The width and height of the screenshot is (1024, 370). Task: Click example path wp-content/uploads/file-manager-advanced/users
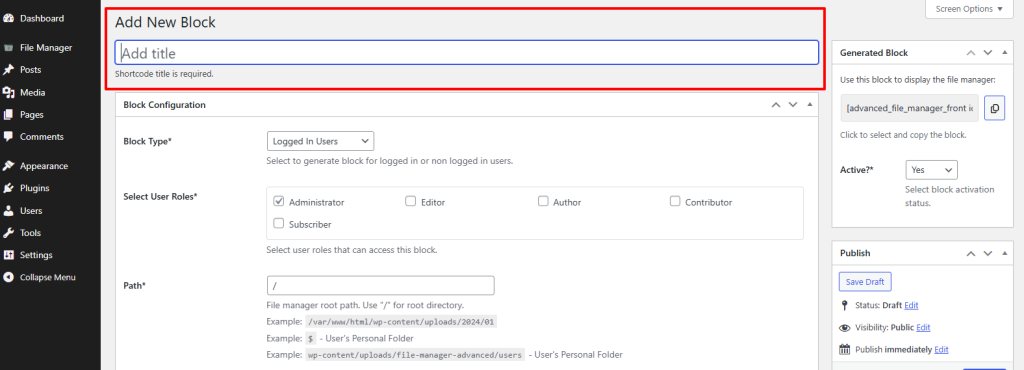click(415, 355)
